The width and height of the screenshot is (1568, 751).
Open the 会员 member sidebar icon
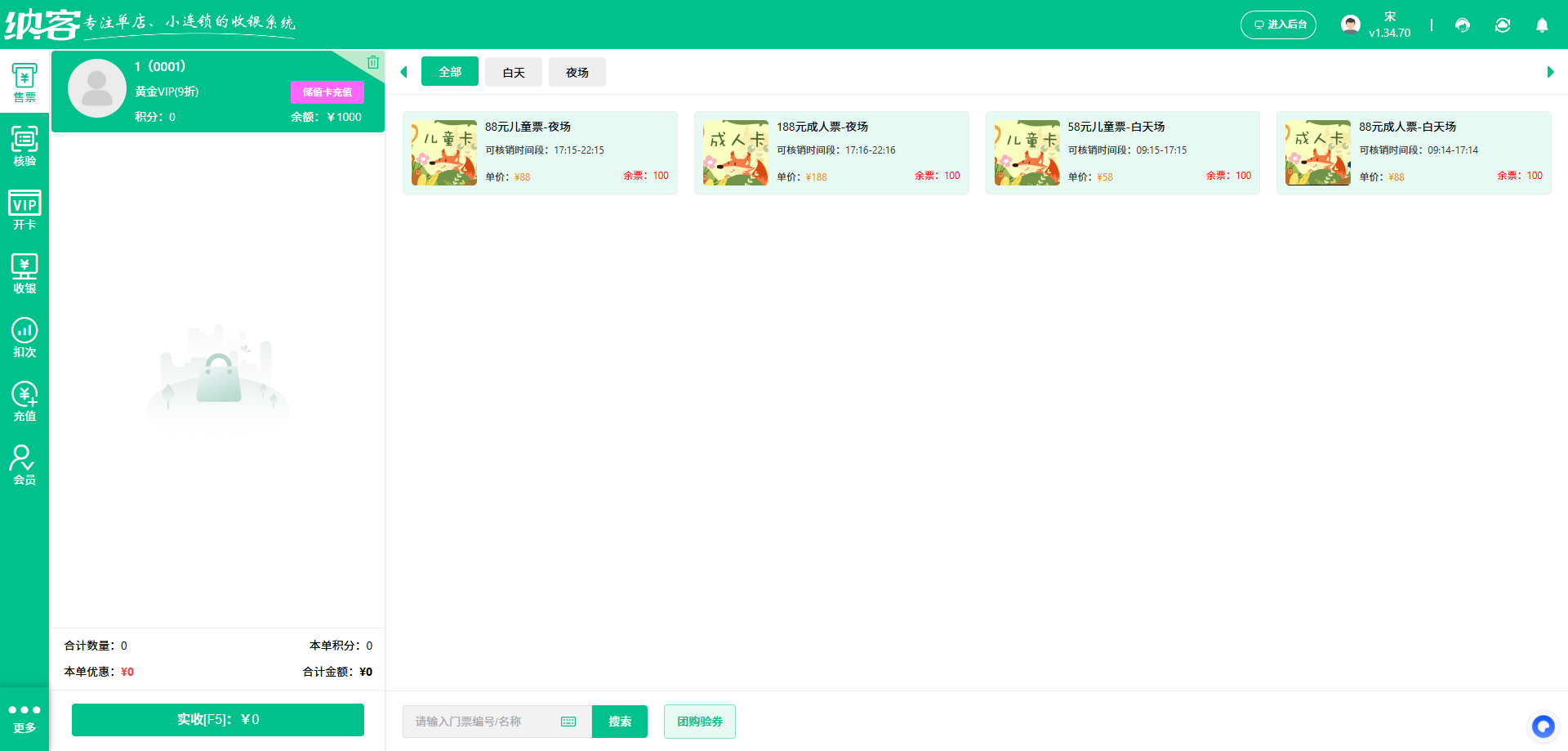click(24, 465)
